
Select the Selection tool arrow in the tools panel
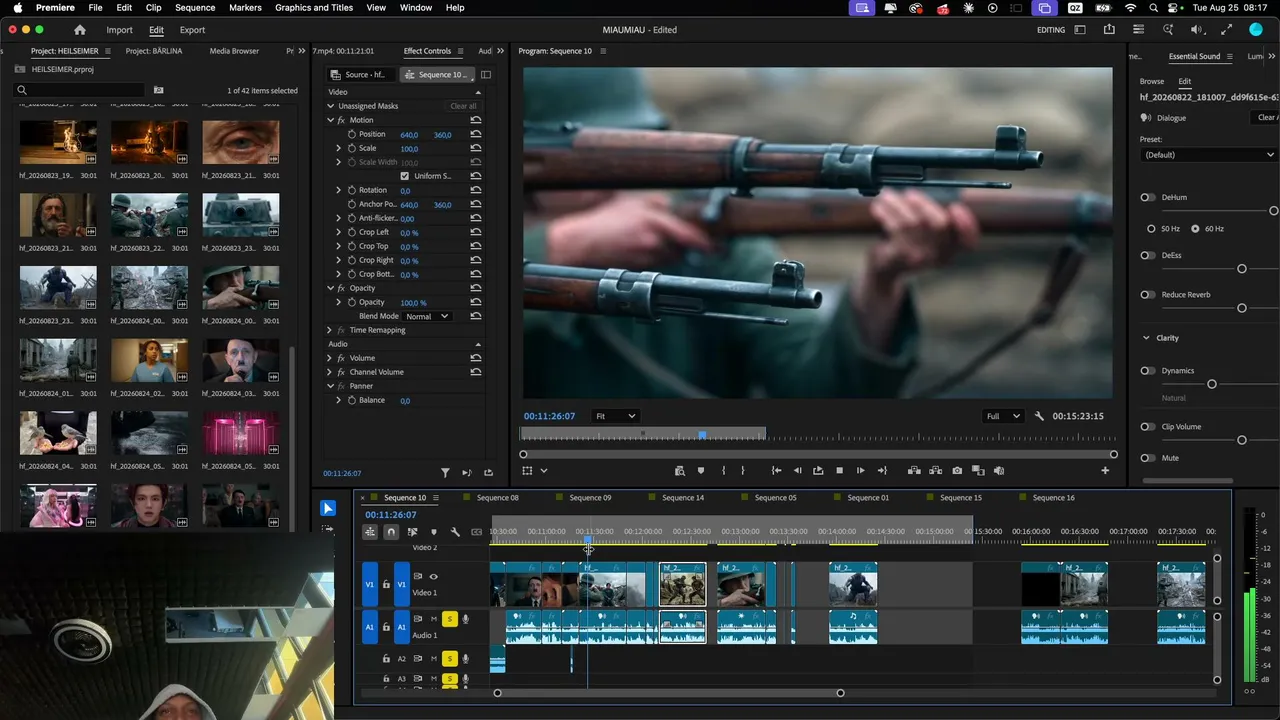coord(327,508)
